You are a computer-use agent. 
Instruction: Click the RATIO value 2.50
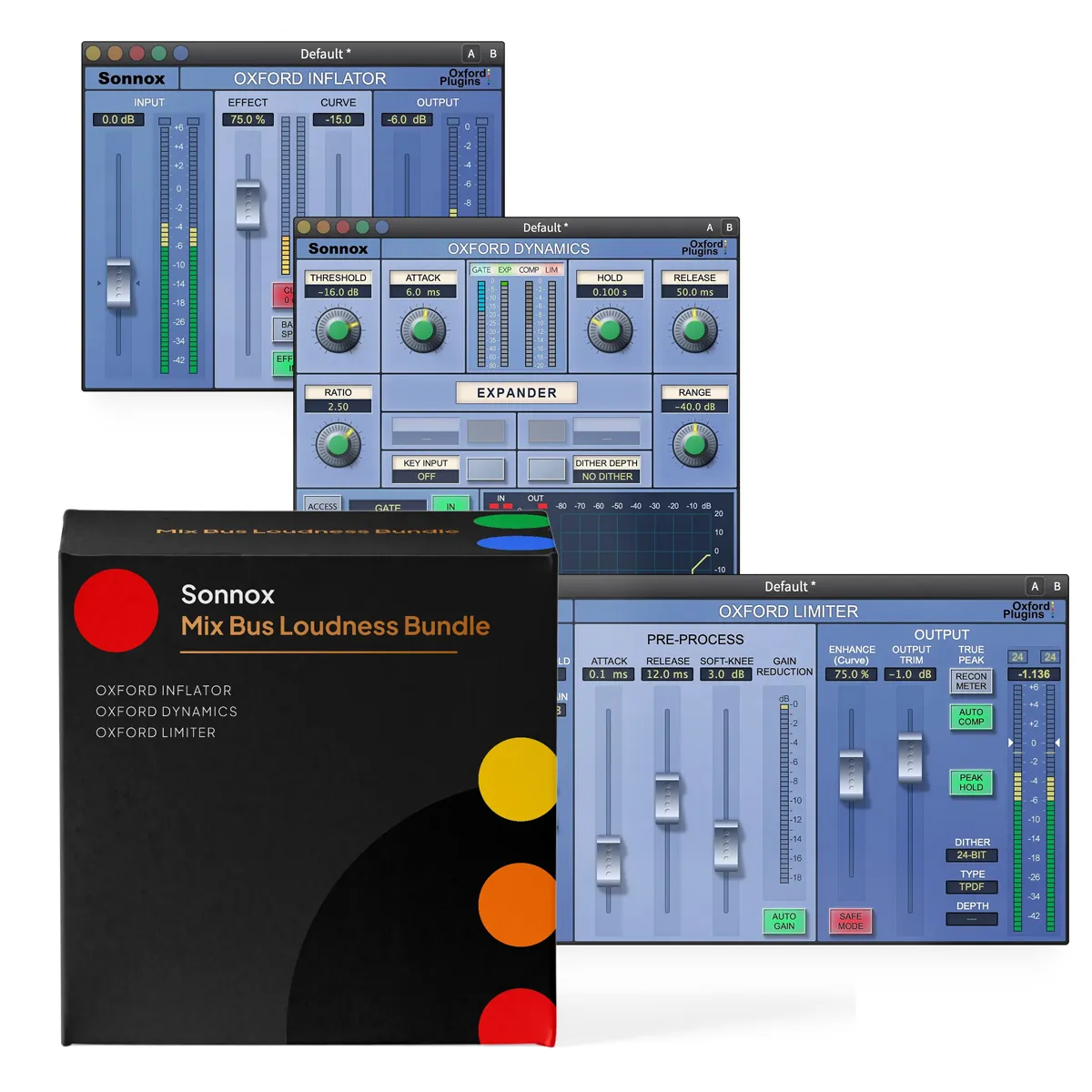(x=338, y=407)
